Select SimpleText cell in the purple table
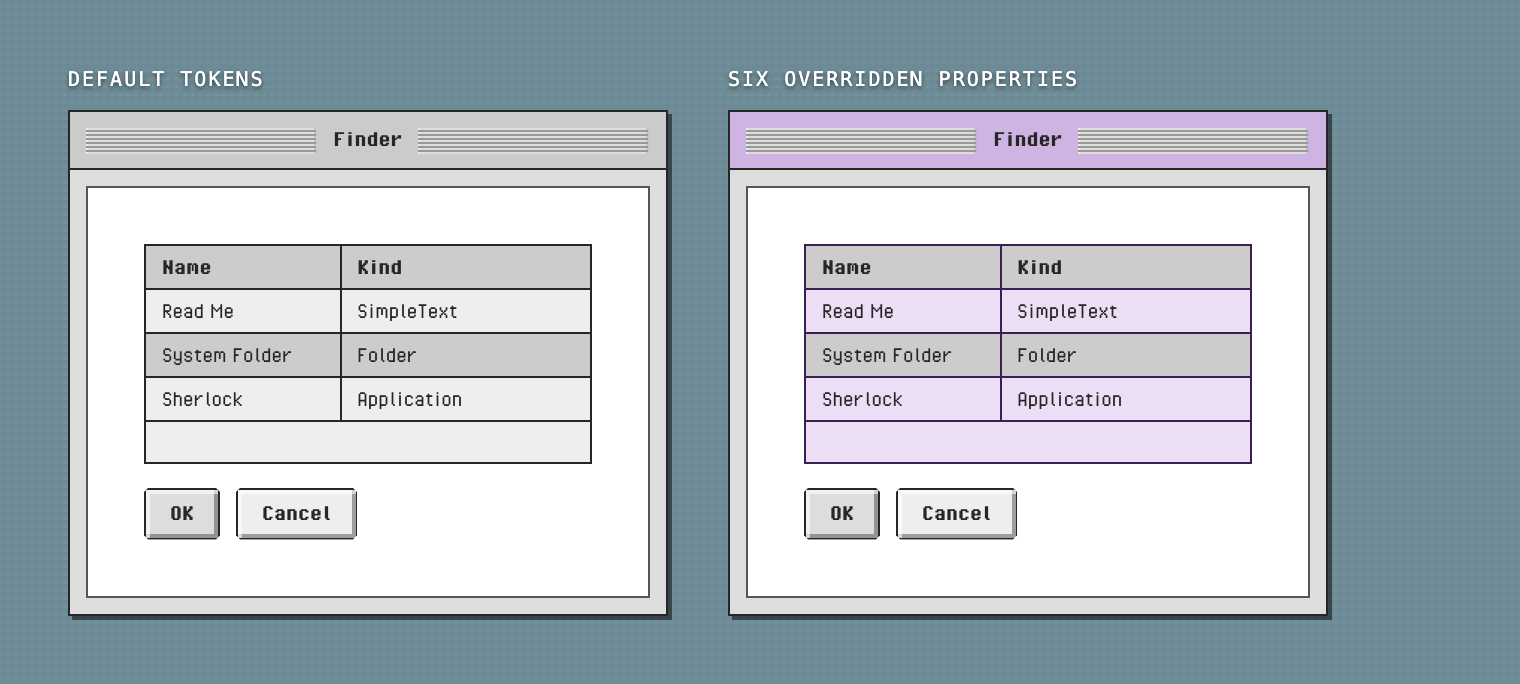Screen dimensions: 1520x684 point(1126,311)
